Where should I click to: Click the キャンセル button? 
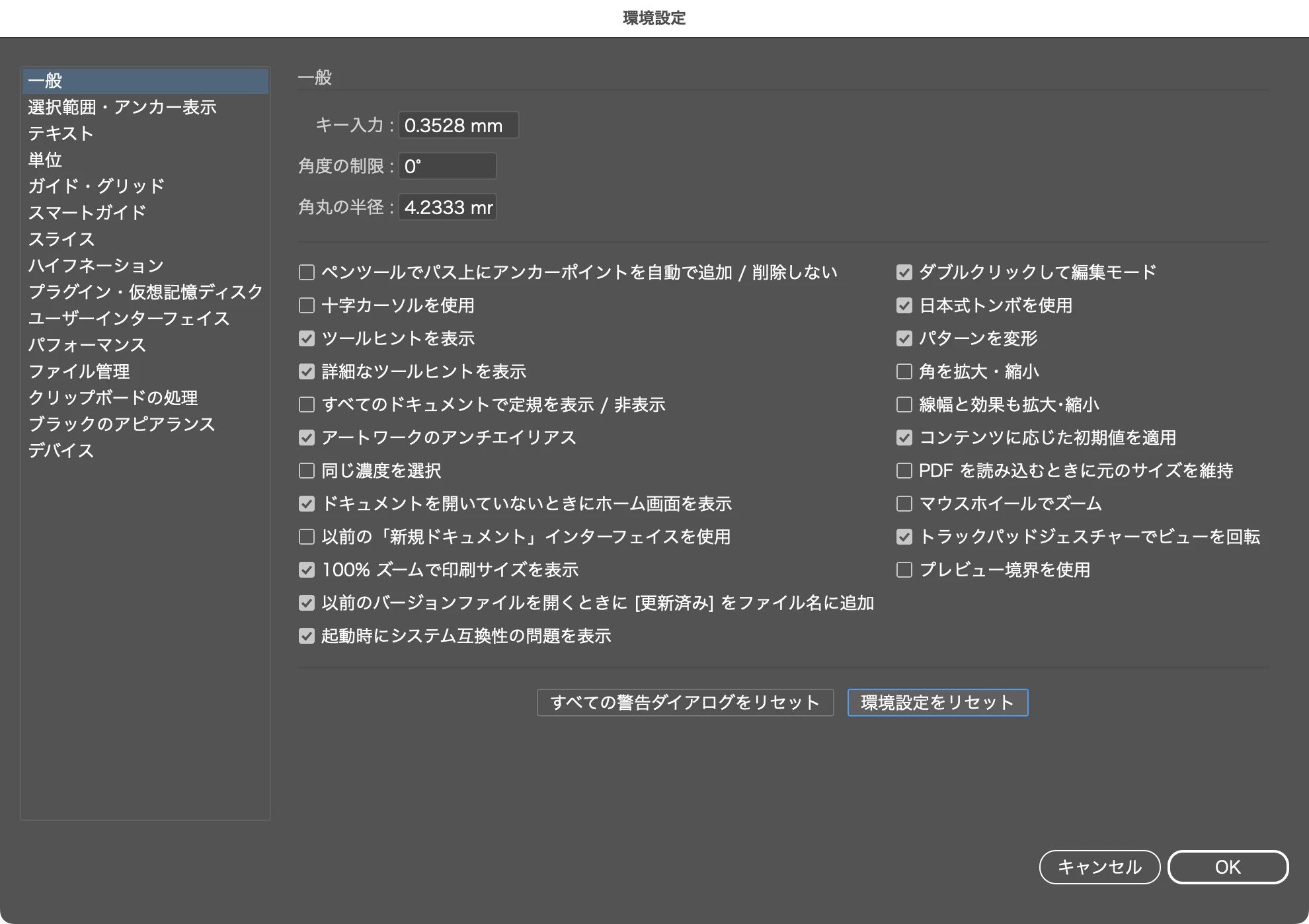point(1099,867)
